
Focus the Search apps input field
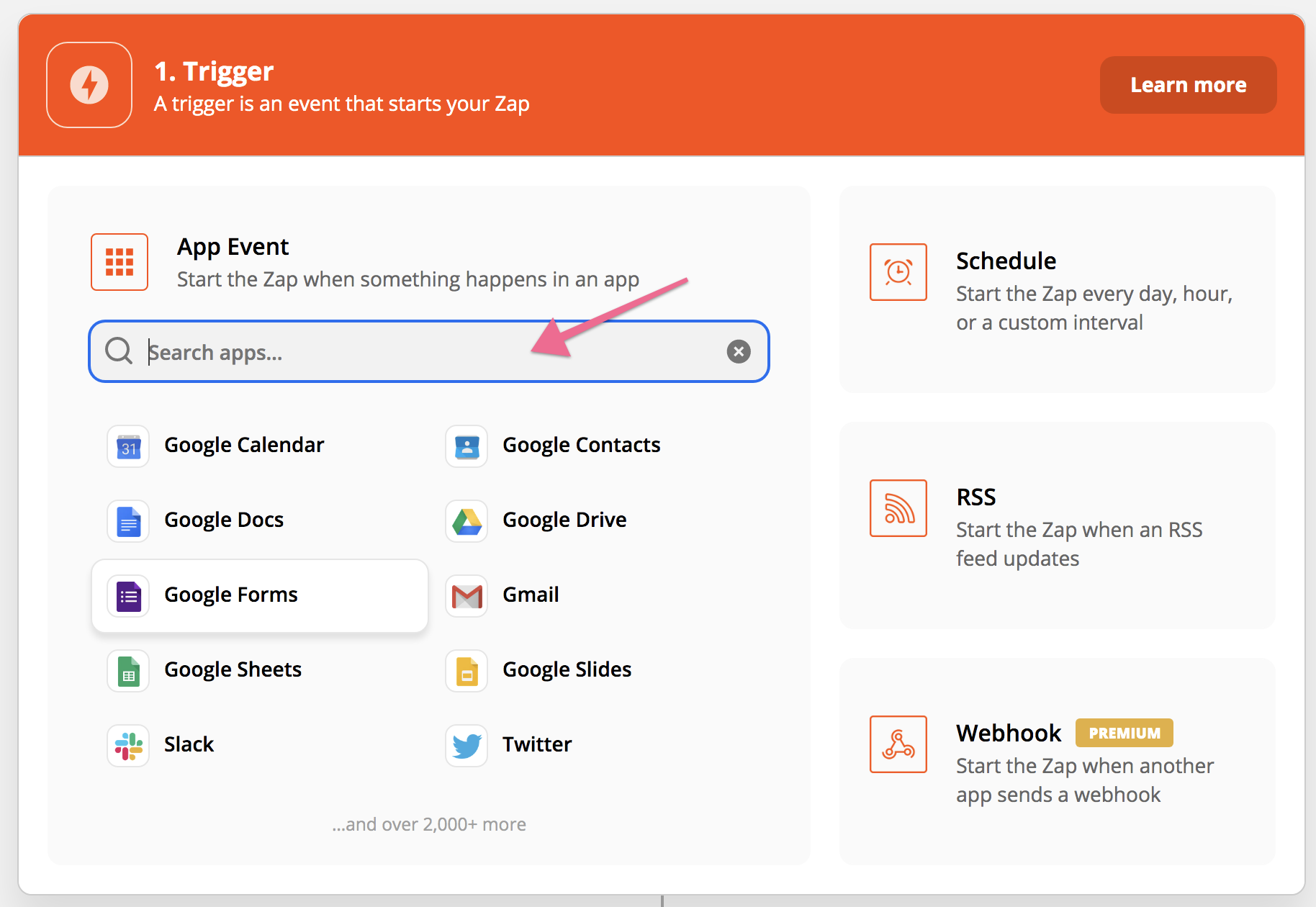[x=429, y=351]
